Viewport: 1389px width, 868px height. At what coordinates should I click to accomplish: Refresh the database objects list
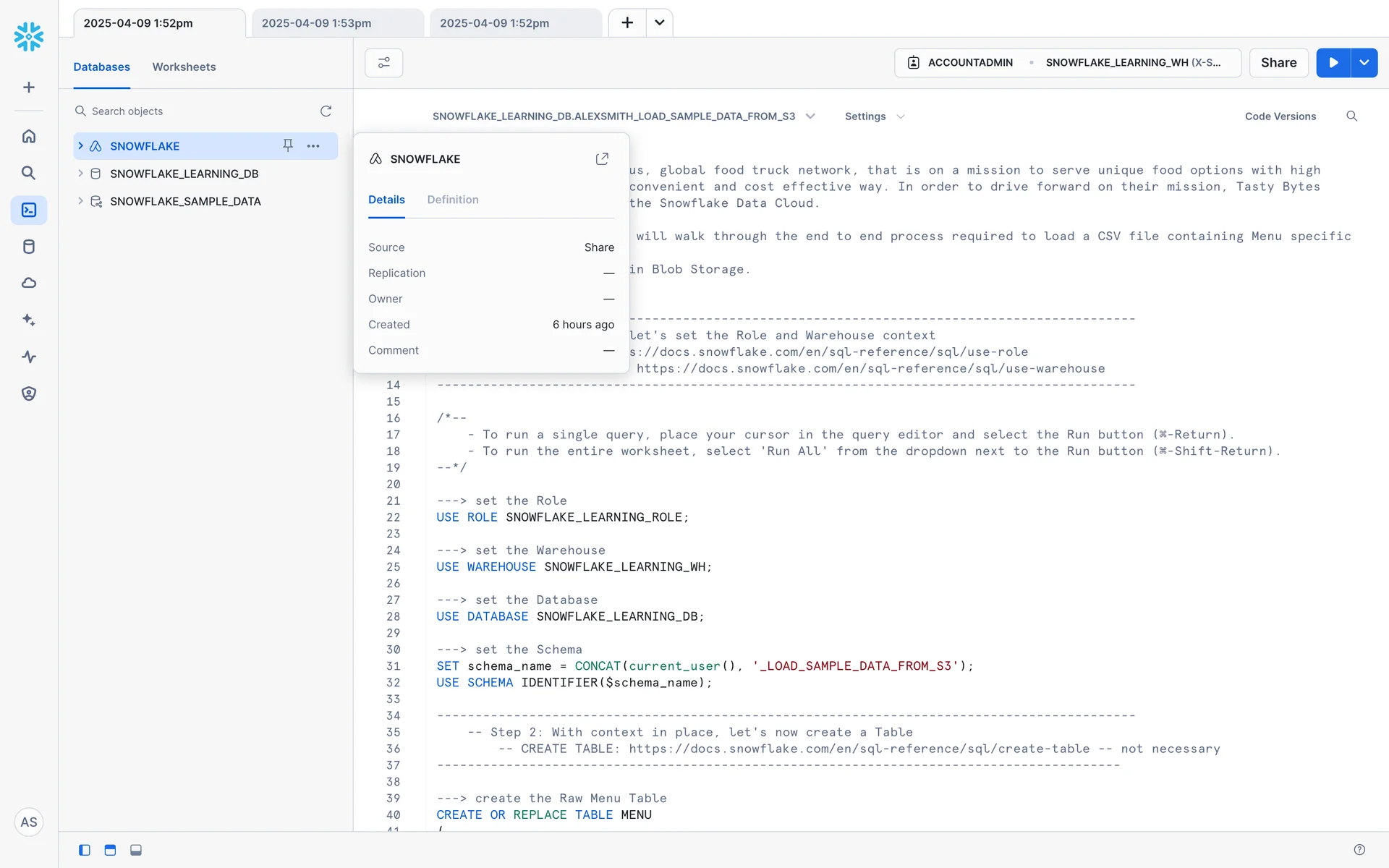point(326,111)
